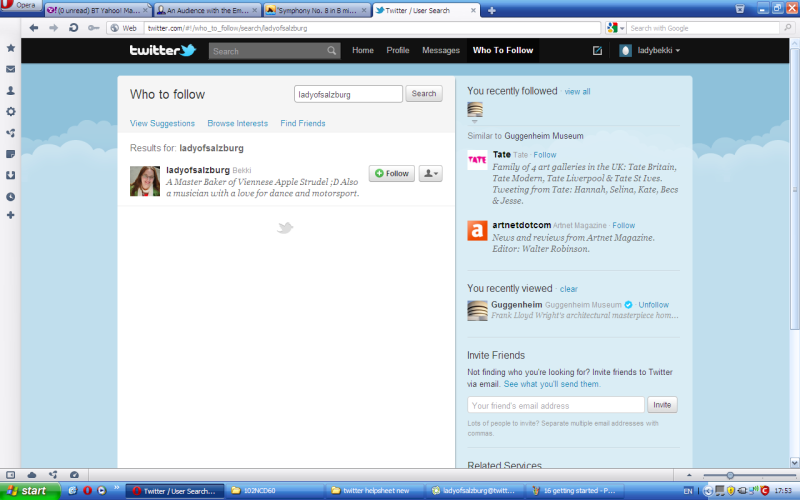Image resolution: width=800 pixels, height=500 pixels.
Task: Open Opera Unite status bar icon
Action: point(53,475)
